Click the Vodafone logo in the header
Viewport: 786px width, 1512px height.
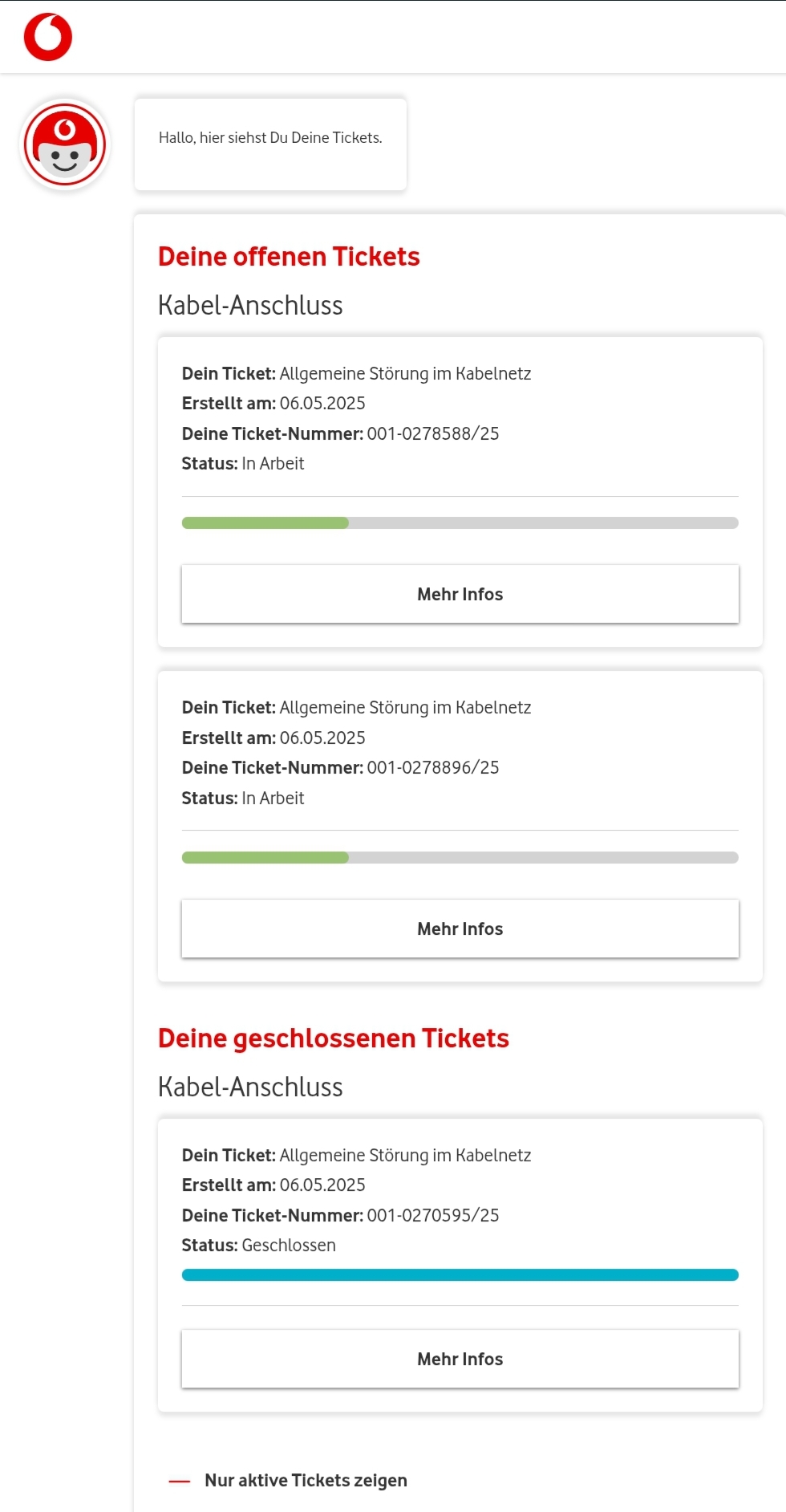48,37
